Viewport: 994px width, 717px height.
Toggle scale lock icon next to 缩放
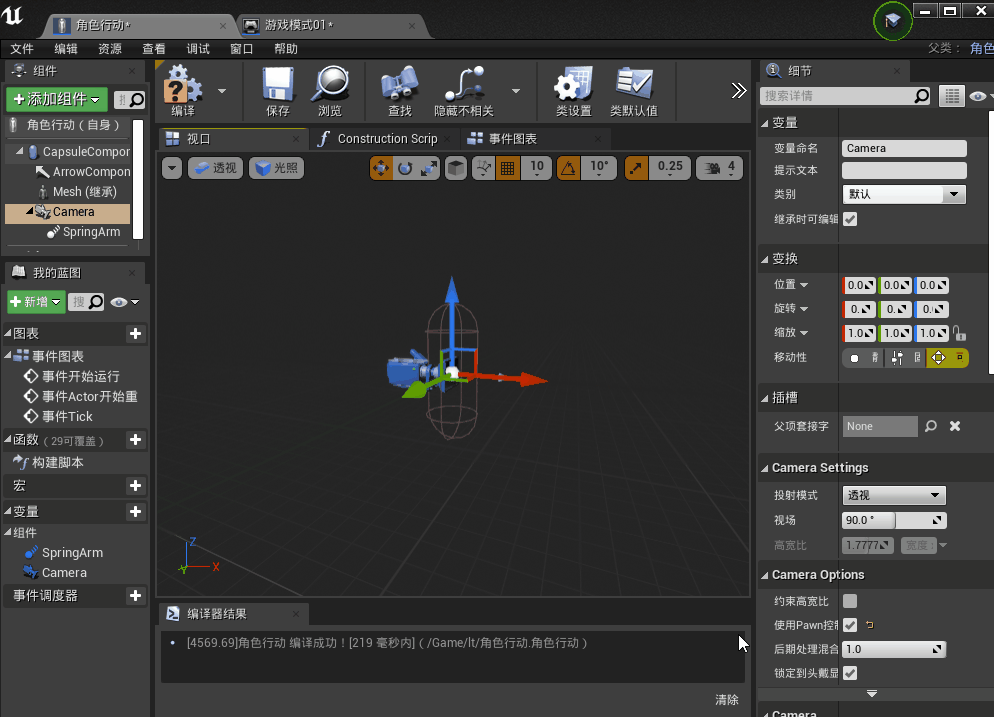(x=959, y=333)
